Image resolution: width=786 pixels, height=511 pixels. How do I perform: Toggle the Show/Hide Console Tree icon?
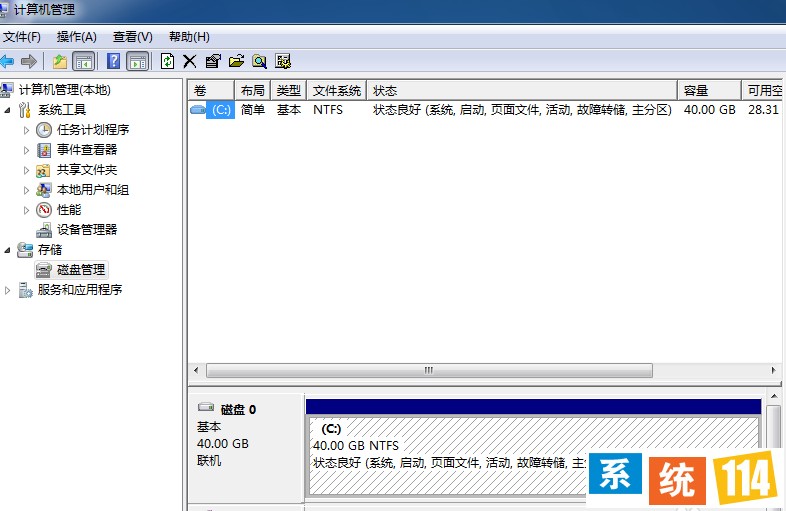tap(84, 62)
